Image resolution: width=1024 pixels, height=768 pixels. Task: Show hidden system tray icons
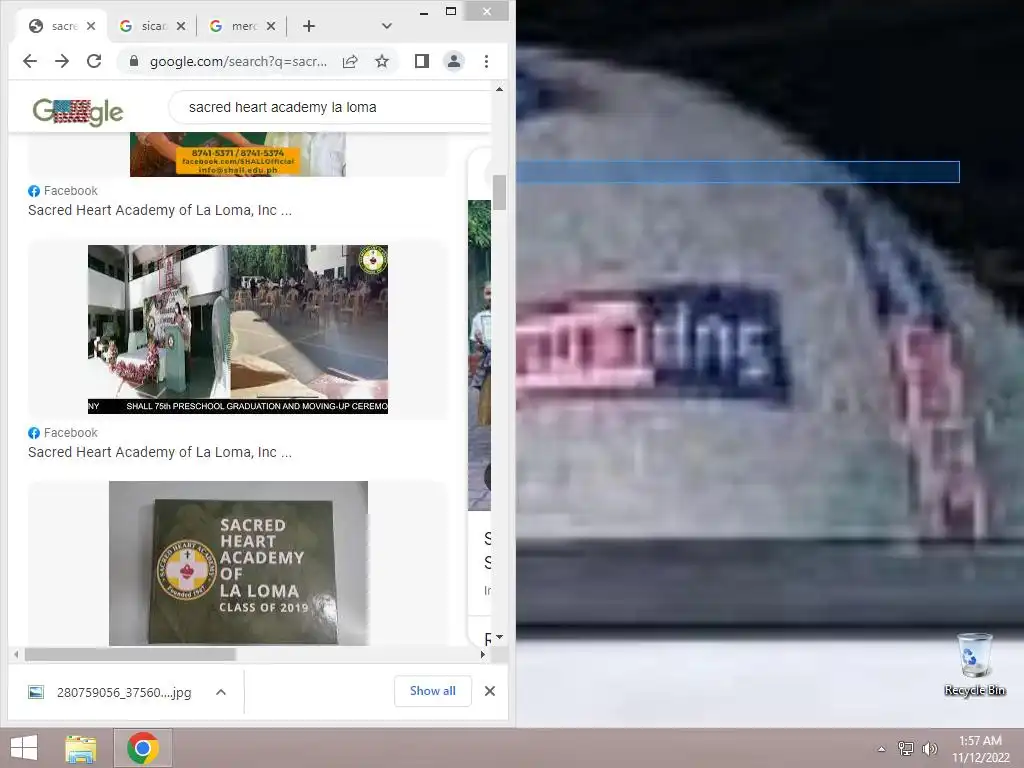(x=882, y=749)
